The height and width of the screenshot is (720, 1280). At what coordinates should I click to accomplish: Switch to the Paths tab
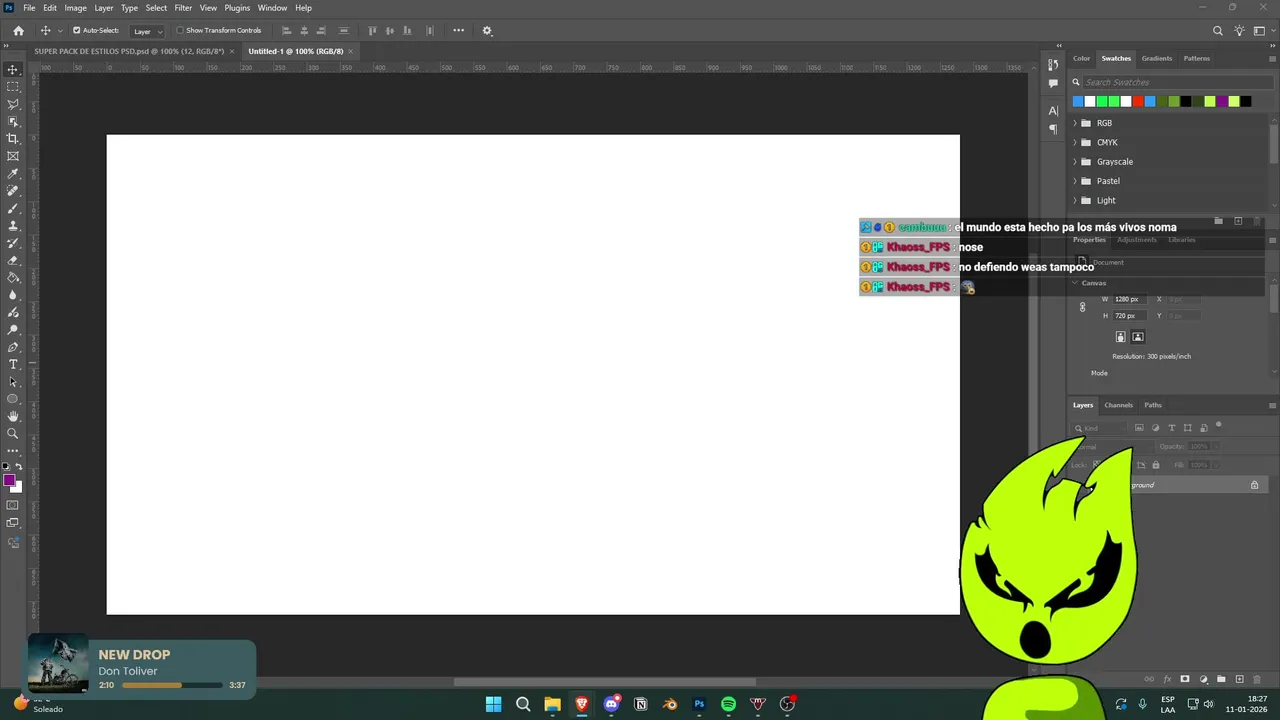click(x=1153, y=405)
